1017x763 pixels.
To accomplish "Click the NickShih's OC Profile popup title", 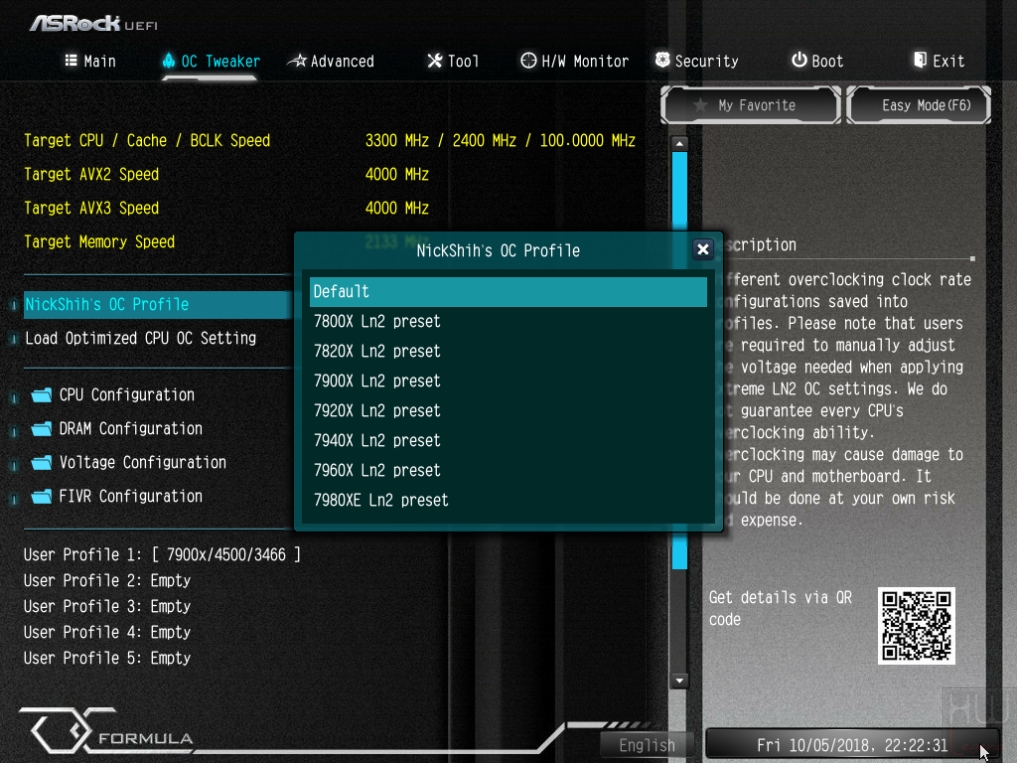I will click(498, 250).
